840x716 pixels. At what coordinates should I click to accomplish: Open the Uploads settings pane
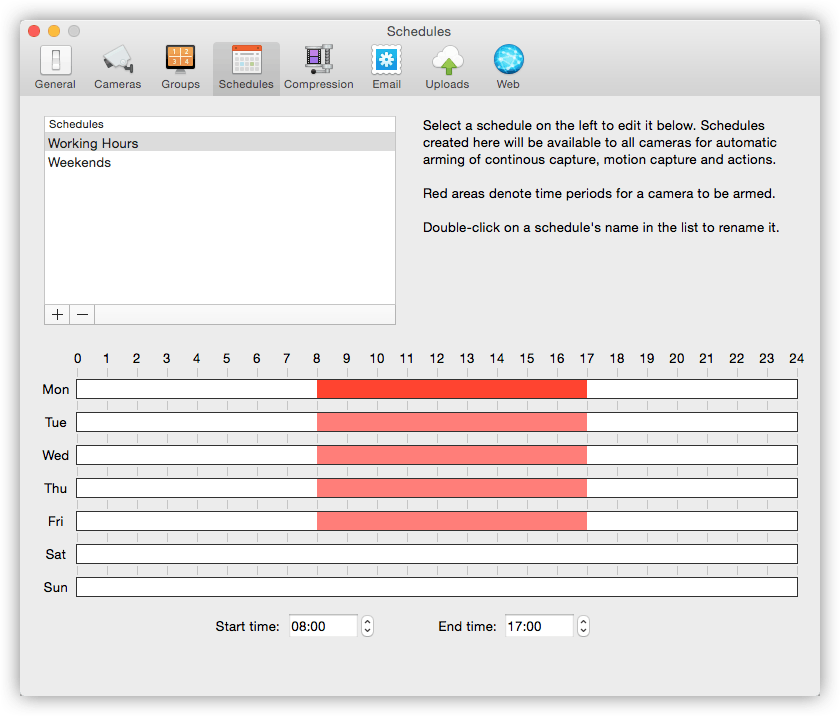[x=447, y=67]
